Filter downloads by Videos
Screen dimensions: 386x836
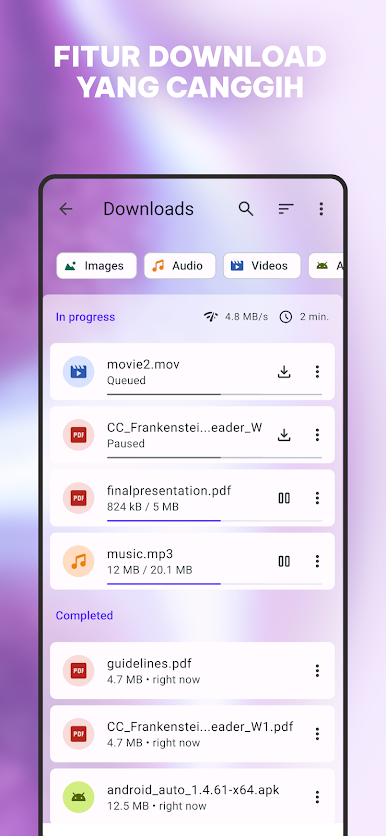coord(262,266)
